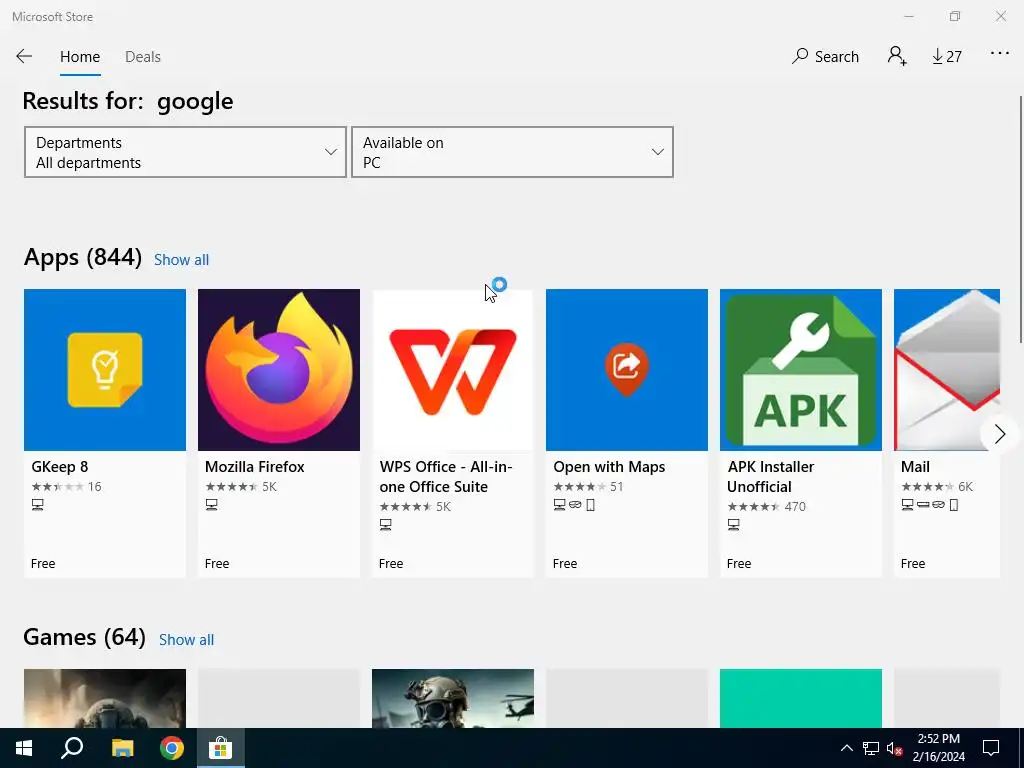Image resolution: width=1024 pixels, height=768 pixels.
Task: Open the Open with Maps tile image
Action: coord(627,370)
